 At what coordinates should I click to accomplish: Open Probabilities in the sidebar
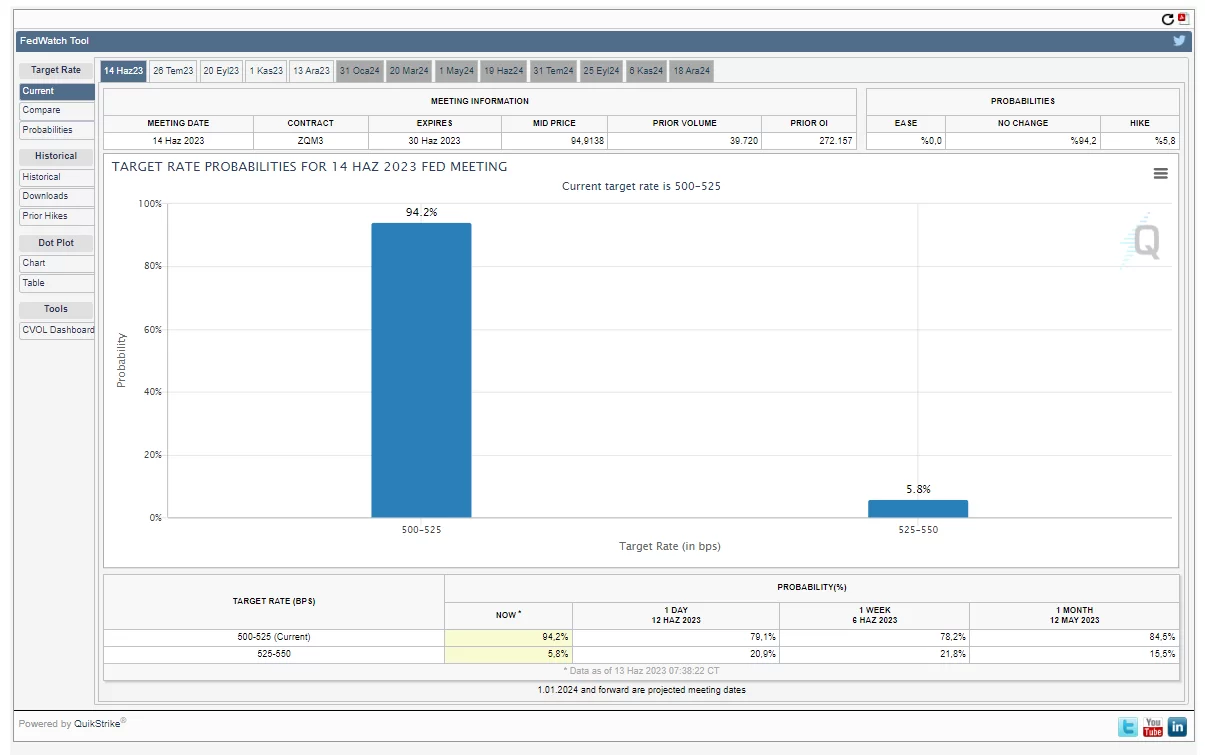[57, 130]
